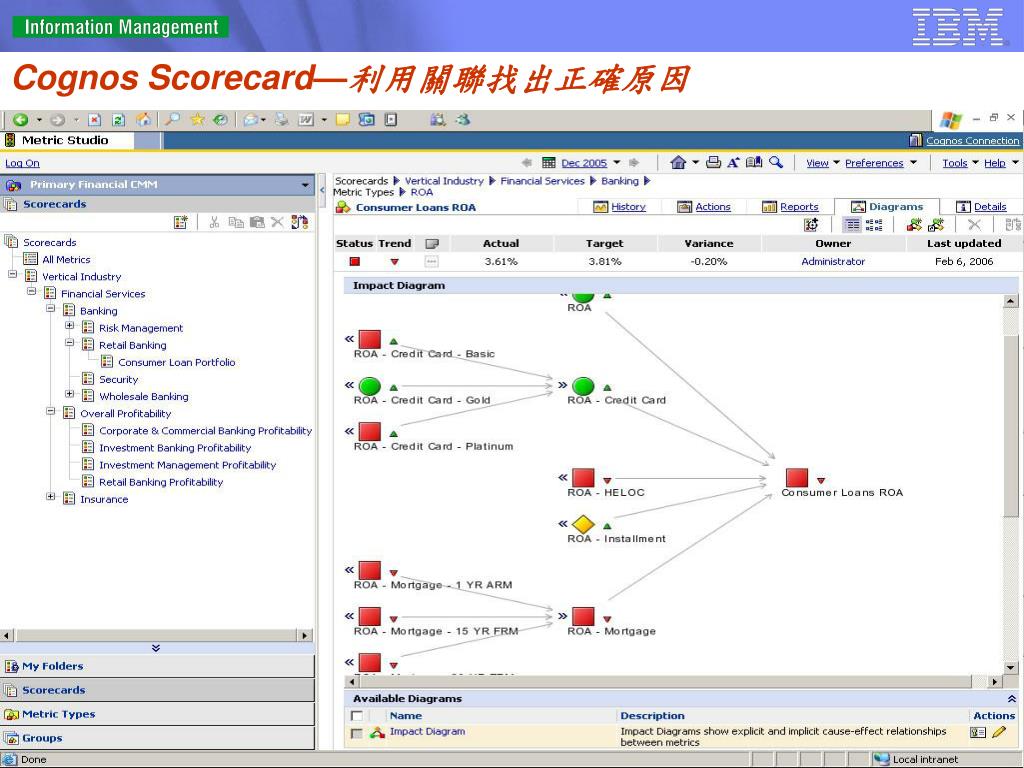Tick the Impact Diagram row checkbox
Screen dimensions: 1024x768
[x=357, y=733]
